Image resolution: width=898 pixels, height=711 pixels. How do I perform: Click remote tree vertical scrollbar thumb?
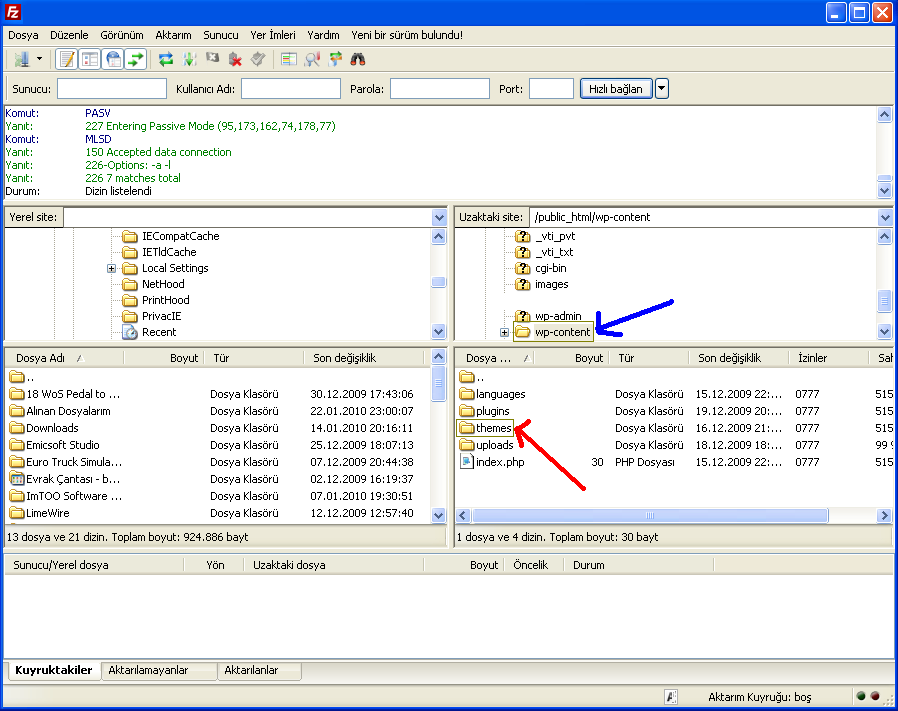(x=884, y=301)
